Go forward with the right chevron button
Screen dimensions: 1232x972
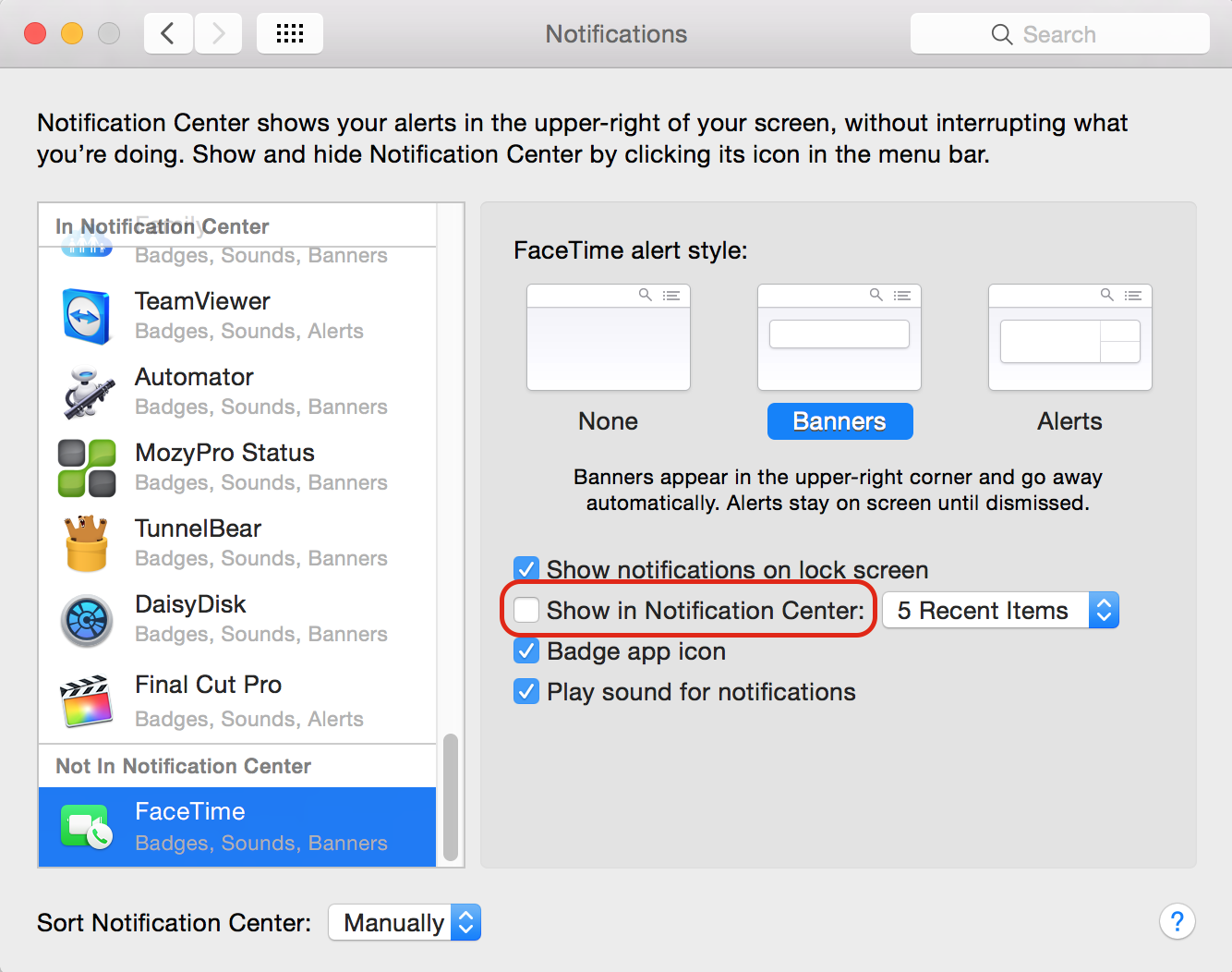(218, 34)
